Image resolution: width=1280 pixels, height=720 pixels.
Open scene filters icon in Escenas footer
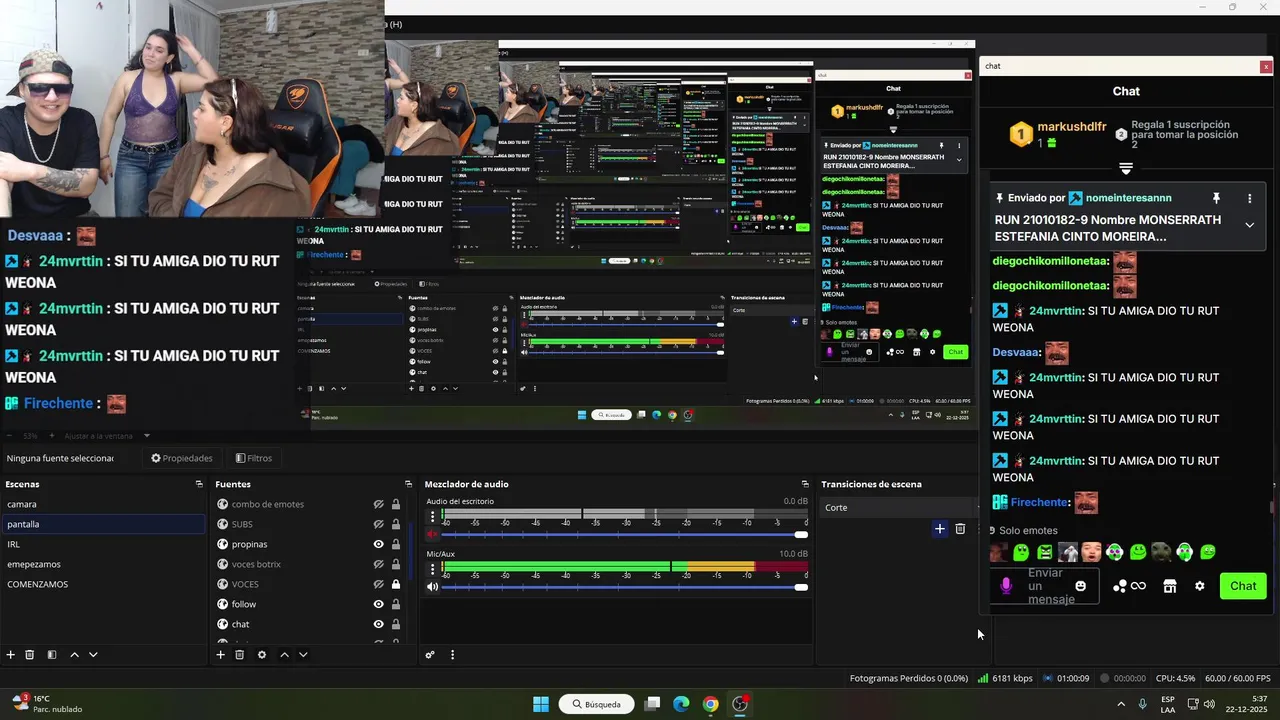click(51, 655)
